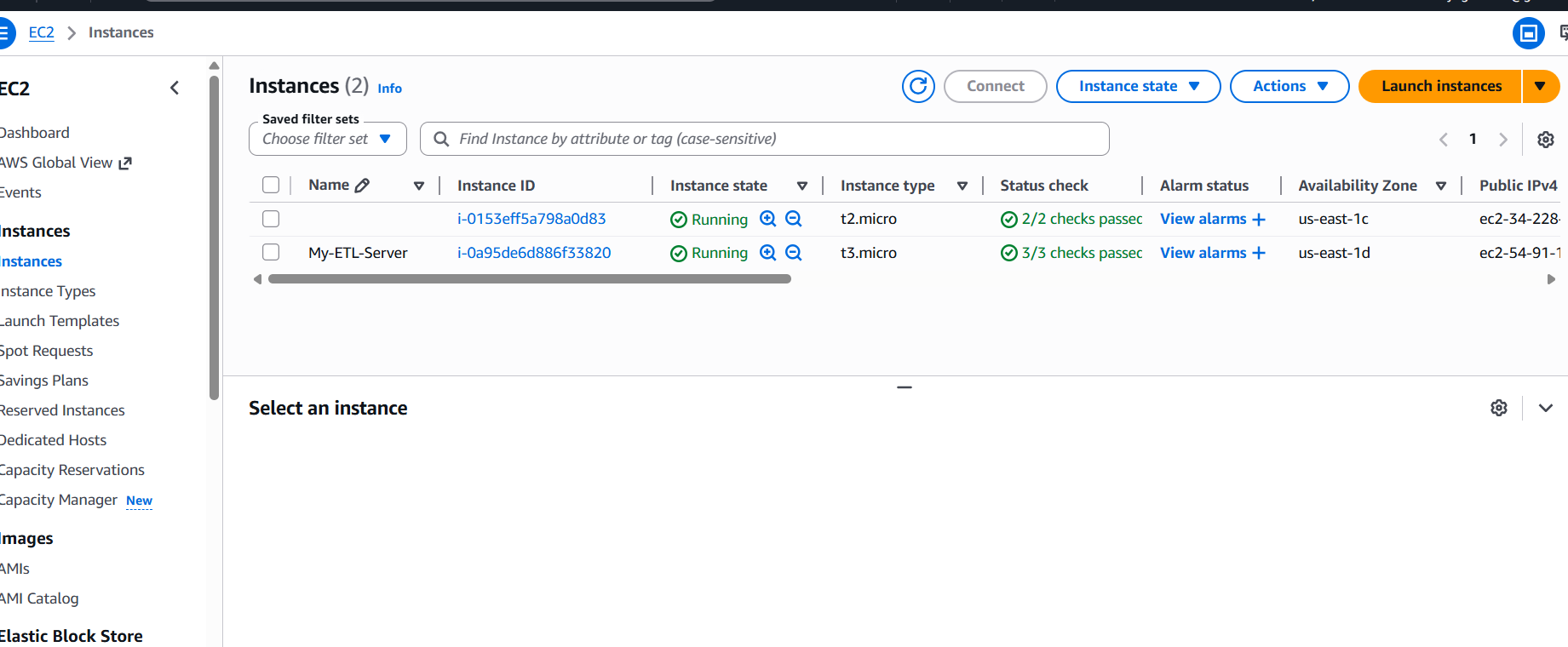Click the Info link next to Instances

point(389,89)
